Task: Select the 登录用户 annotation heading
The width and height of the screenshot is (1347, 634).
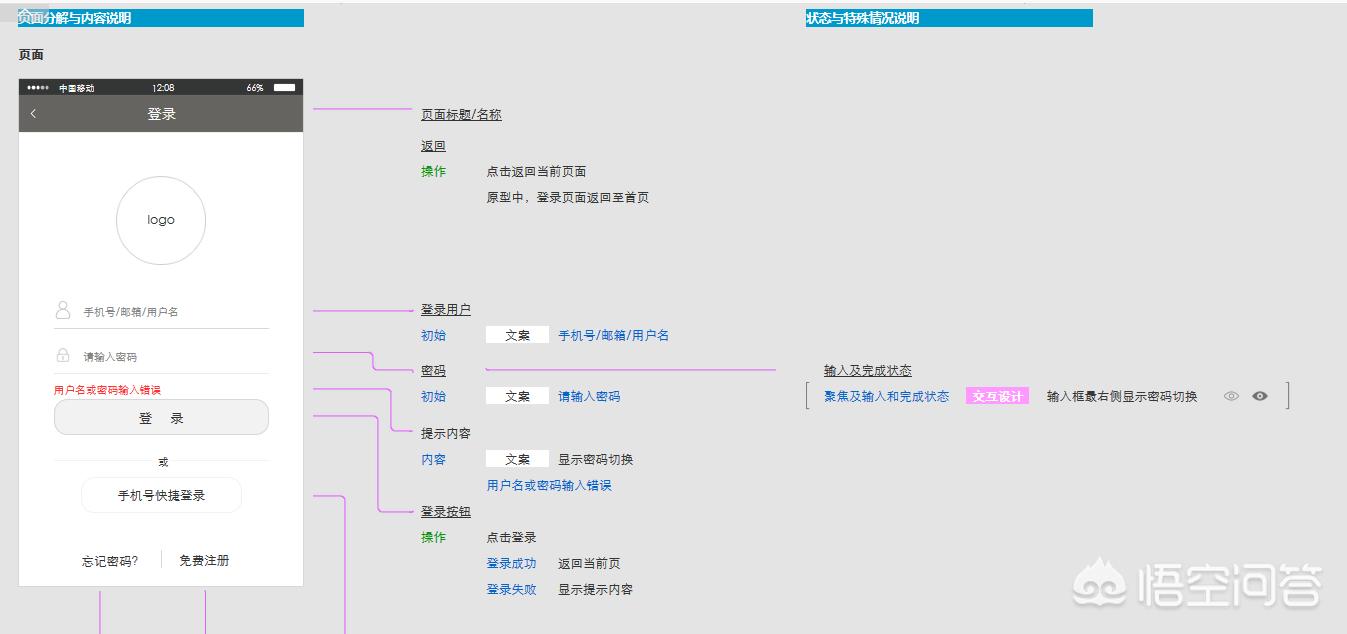Action: pyautogui.click(x=446, y=310)
